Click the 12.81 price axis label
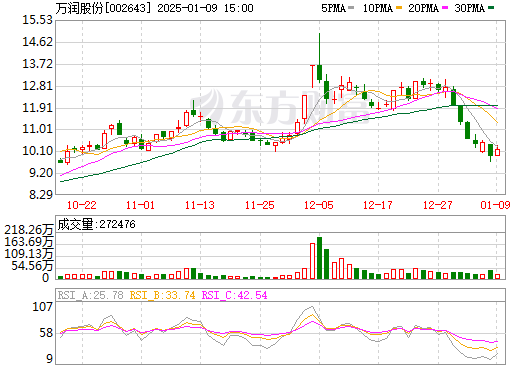 pyautogui.click(x=38, y=86)
